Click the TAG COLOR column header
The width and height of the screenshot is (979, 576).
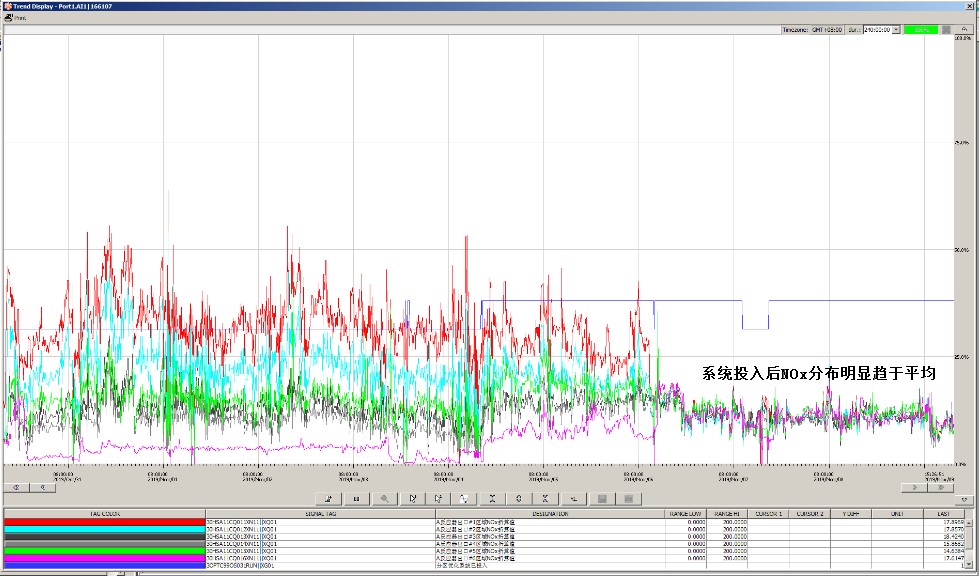[104, 514]
